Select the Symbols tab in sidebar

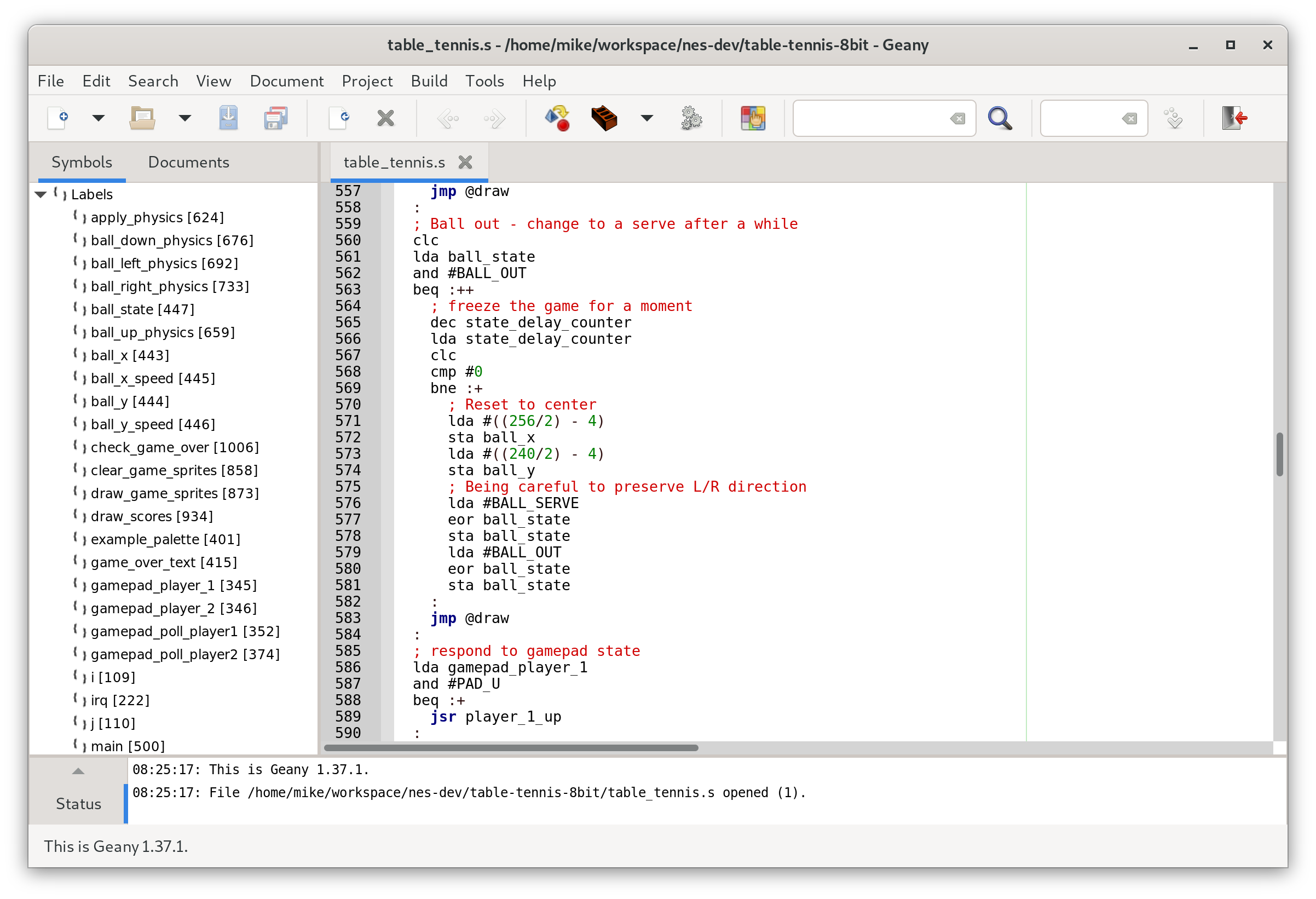point(82,161)
